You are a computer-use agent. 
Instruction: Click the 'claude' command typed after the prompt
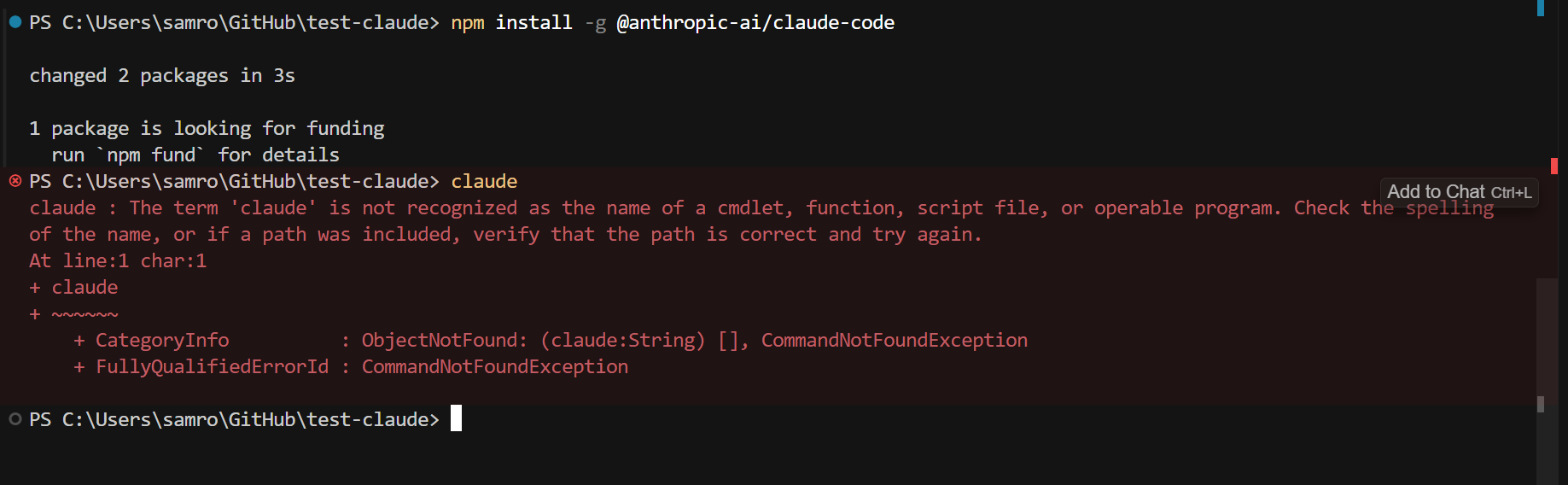click(x=484, y=182)
